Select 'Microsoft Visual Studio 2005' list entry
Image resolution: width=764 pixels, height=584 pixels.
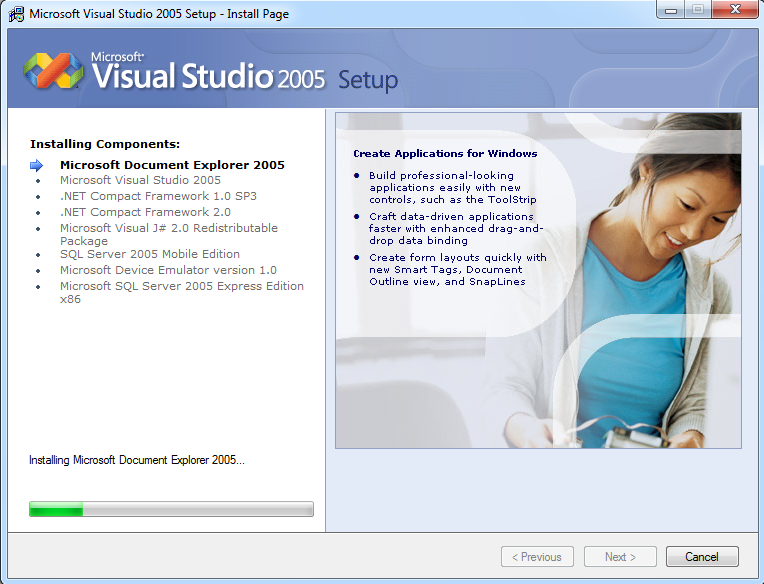click(x=140, y=180)
